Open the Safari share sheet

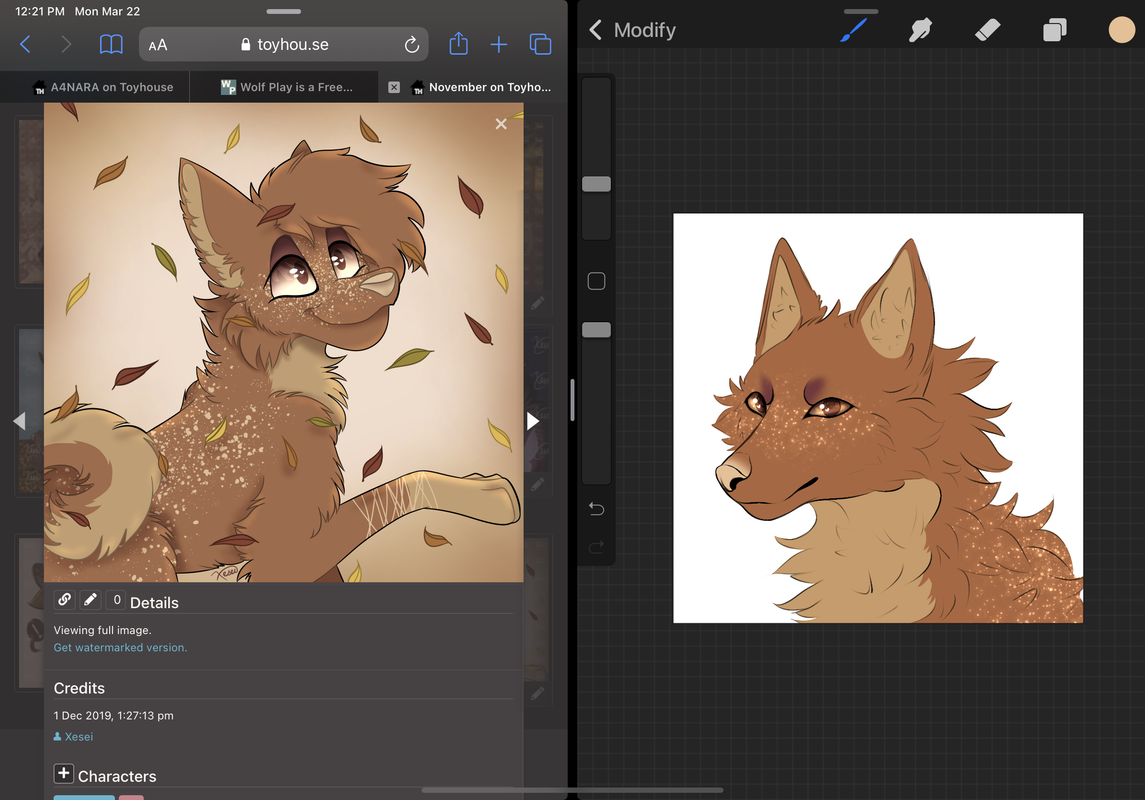(459, 44)
